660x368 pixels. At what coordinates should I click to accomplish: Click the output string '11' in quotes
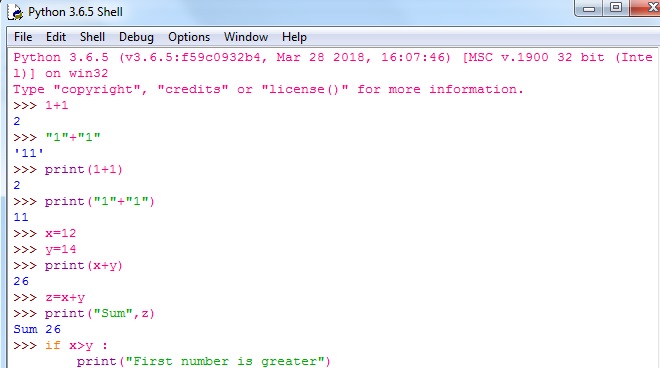pos(29,153)
